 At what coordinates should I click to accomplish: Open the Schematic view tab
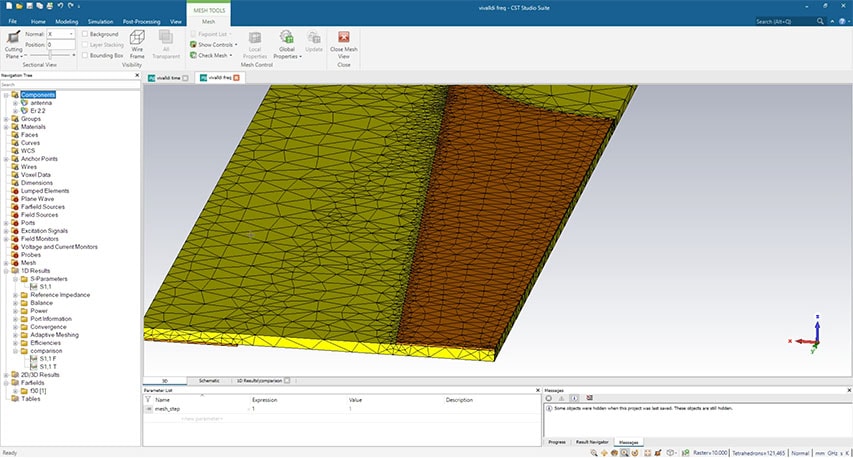[209, 381]
